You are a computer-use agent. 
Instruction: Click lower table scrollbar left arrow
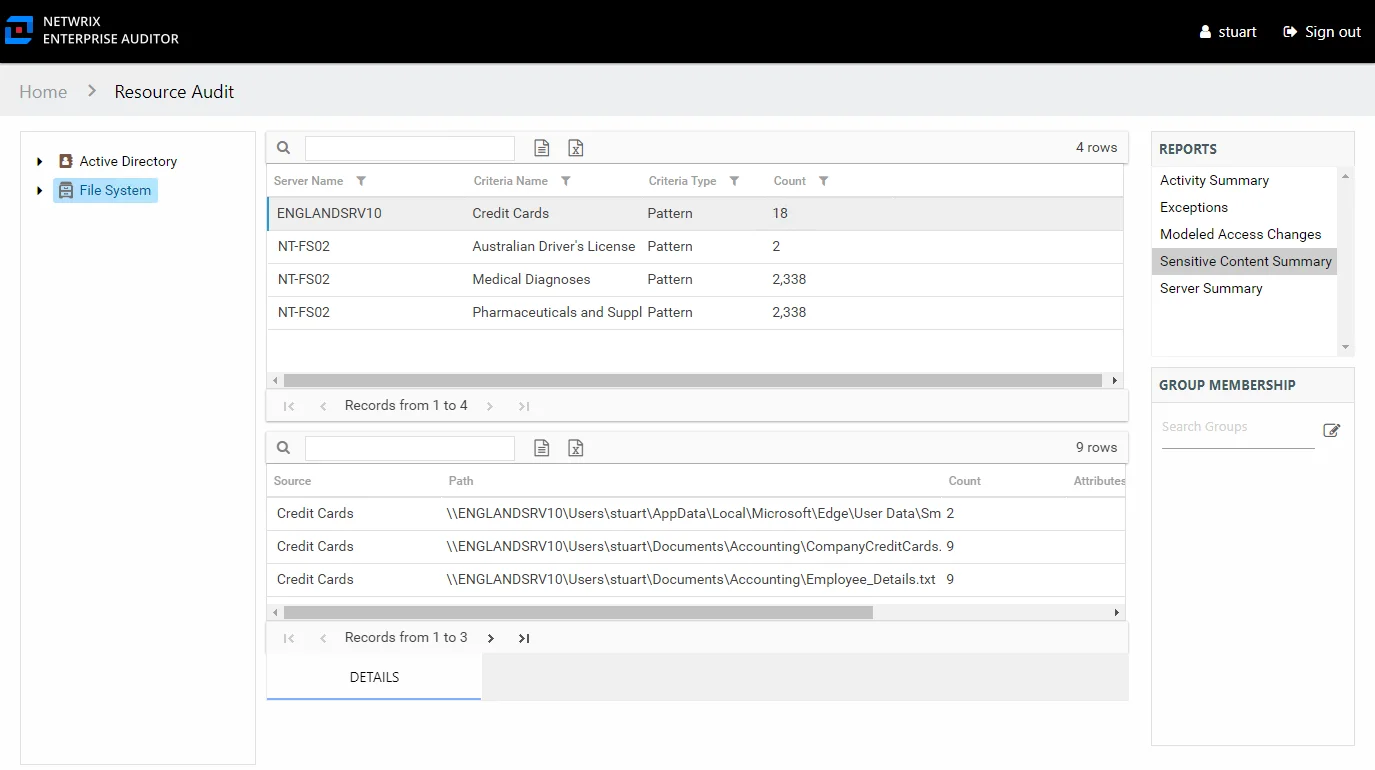coord(275,612)
